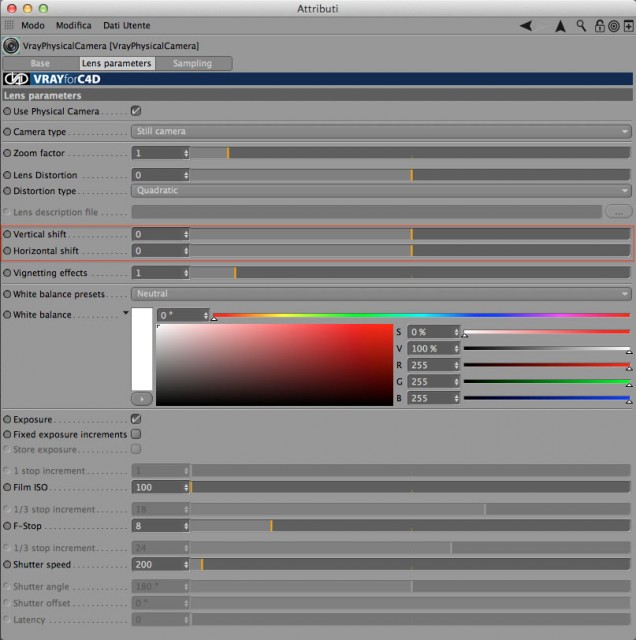Collapse the White balance disclosure triangle
The width and height of the screenshot is (636, 640).
pos(126,313)
